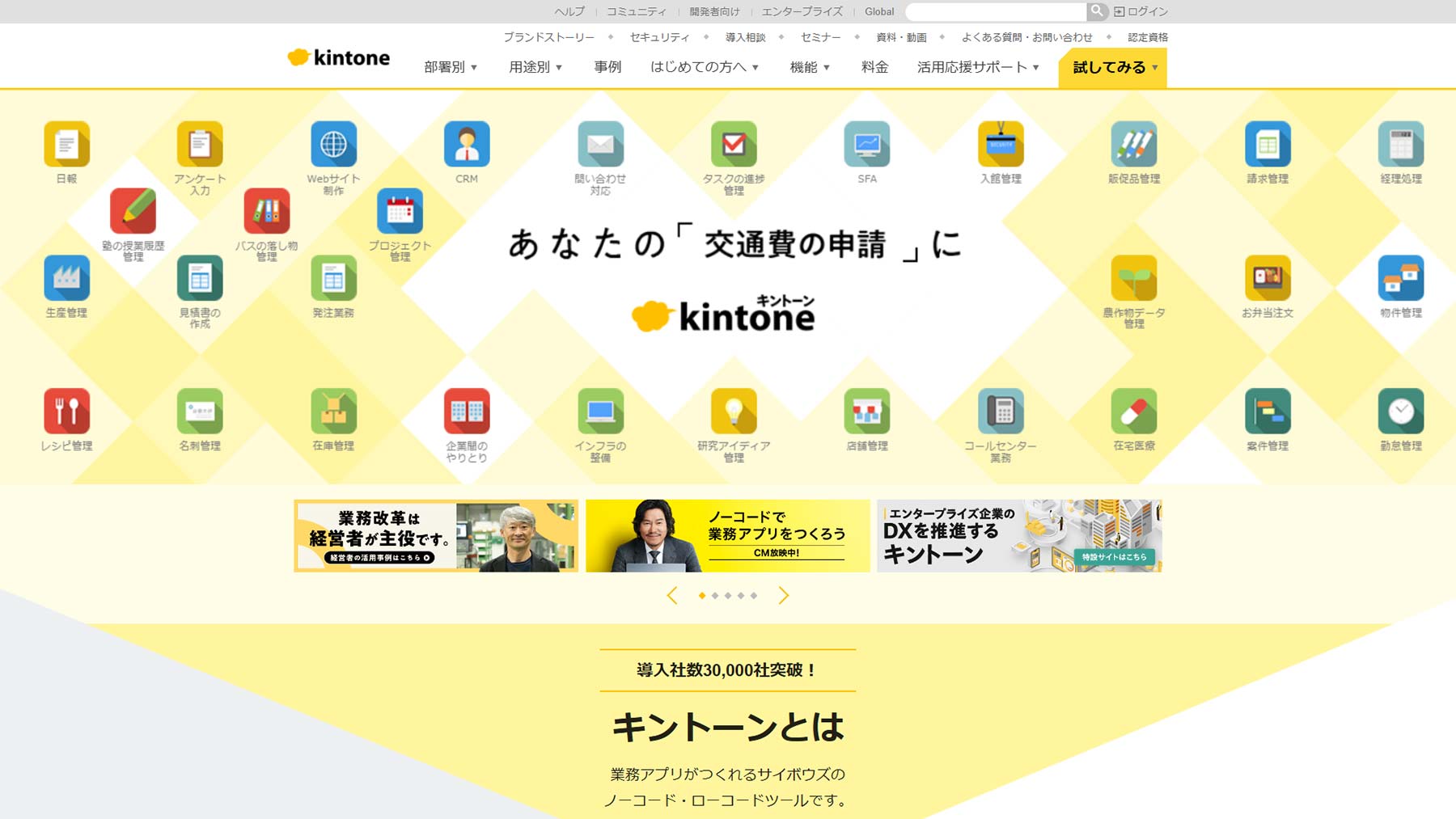
Task: Click the コールセンター業務 telephone icon
Action: point(1001,412)
